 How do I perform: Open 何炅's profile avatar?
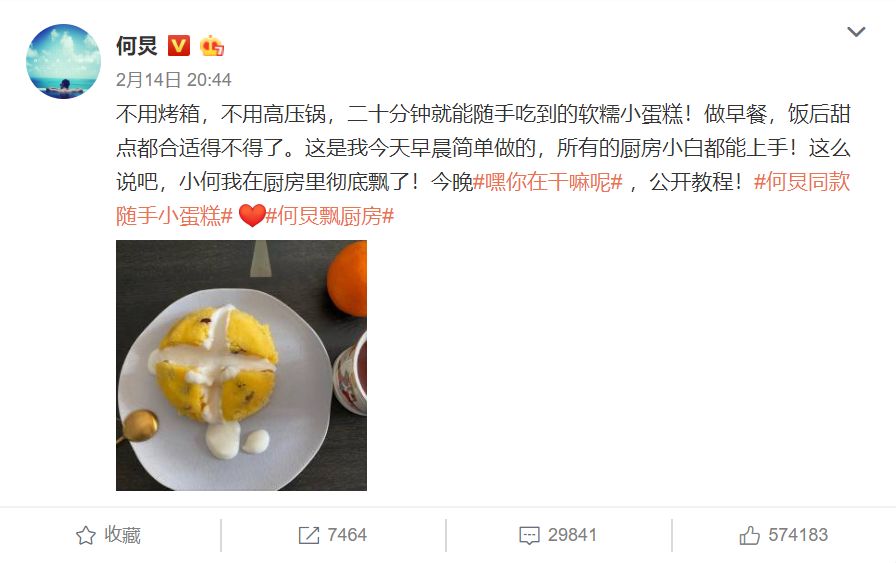click(x=63, y=61)
